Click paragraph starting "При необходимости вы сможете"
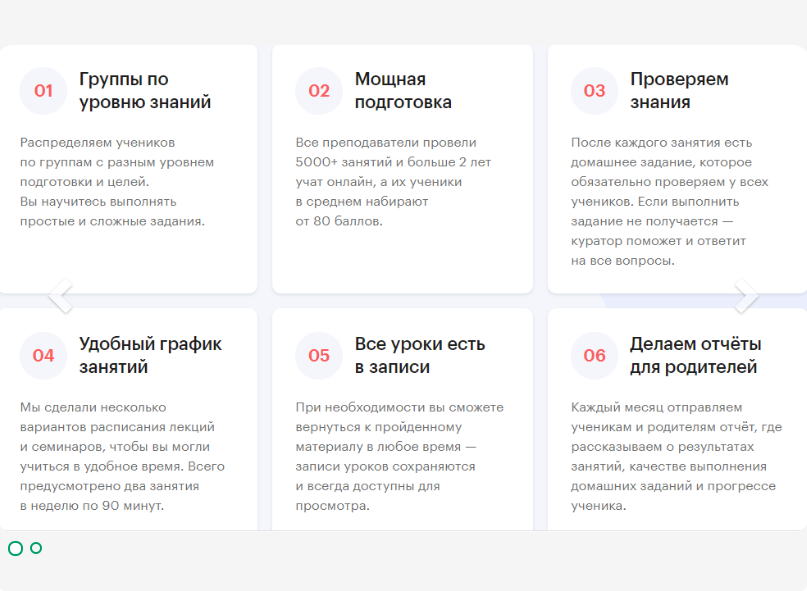Screen dimensions: 807x591 click(x=399, y=456)
